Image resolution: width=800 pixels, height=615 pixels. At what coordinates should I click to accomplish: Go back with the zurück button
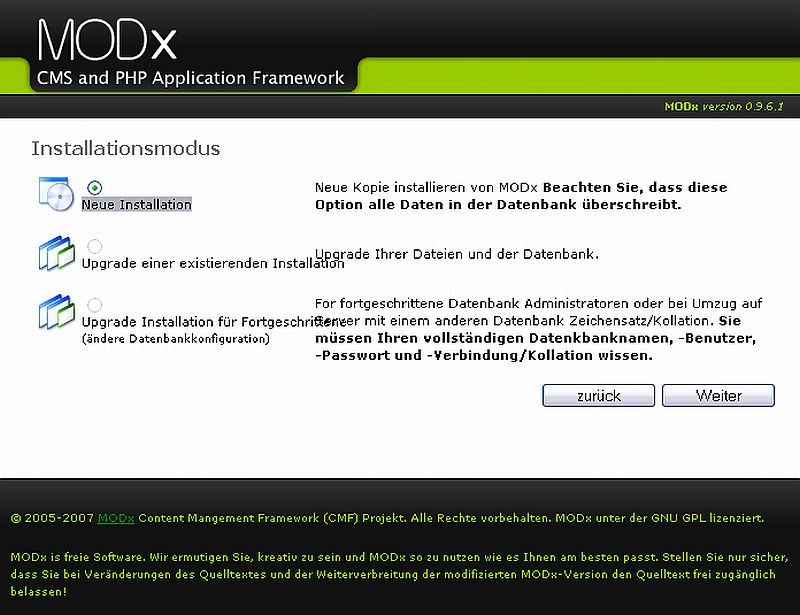(x=598, y=396)
